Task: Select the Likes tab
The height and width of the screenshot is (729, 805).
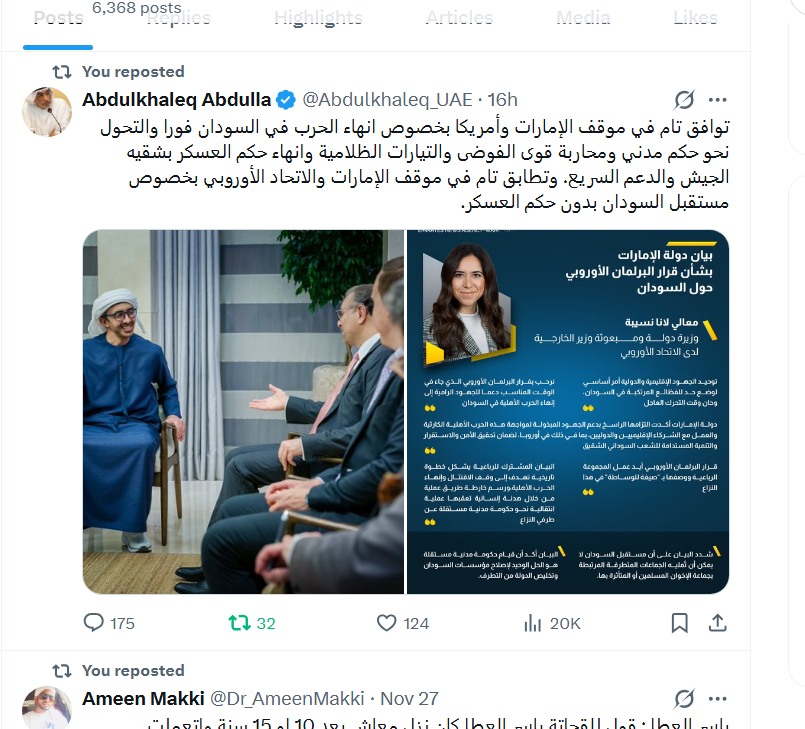Action: pos(695,18)
